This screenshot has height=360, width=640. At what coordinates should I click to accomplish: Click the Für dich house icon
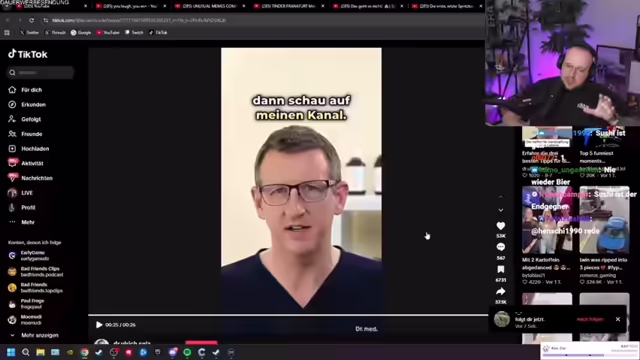(12, 90)
